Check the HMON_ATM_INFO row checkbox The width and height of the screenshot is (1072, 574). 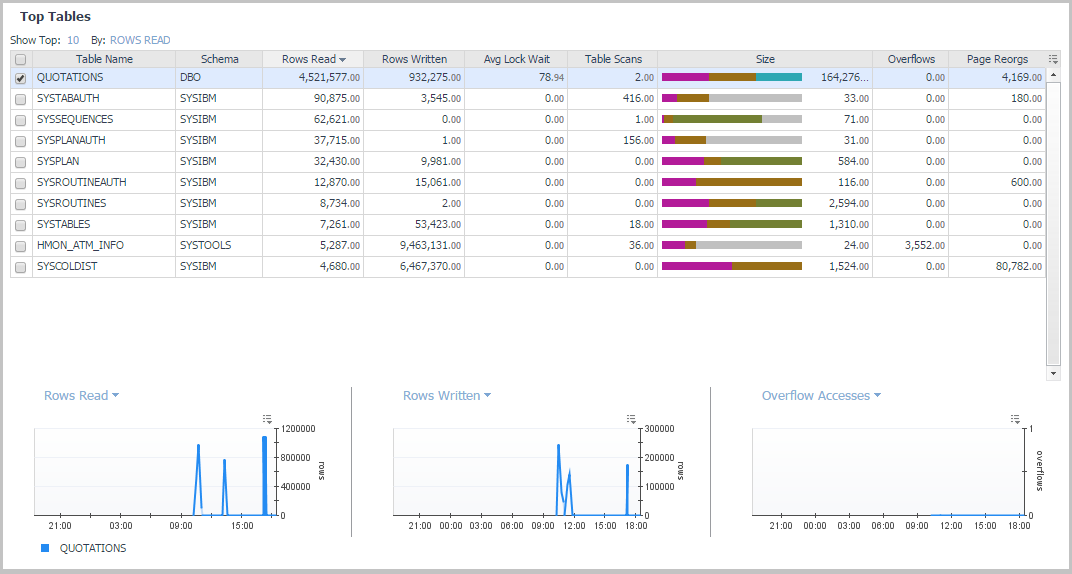click(x=21, y=246)
